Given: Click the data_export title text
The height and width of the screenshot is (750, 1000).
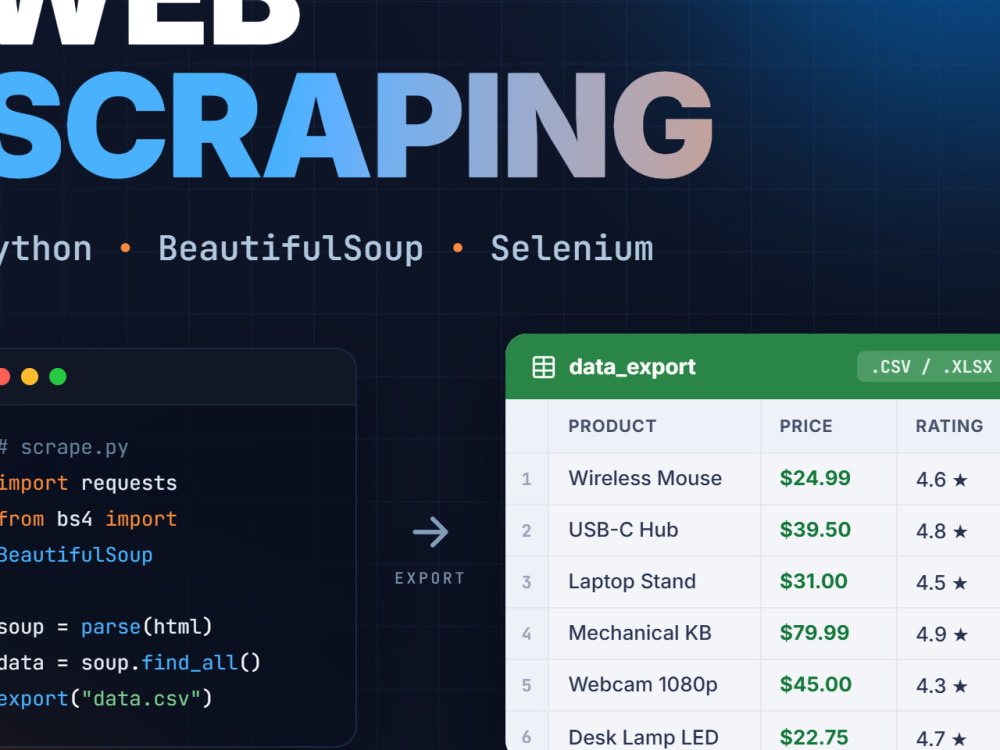Looking at the screenshot, I should (632, 367).
